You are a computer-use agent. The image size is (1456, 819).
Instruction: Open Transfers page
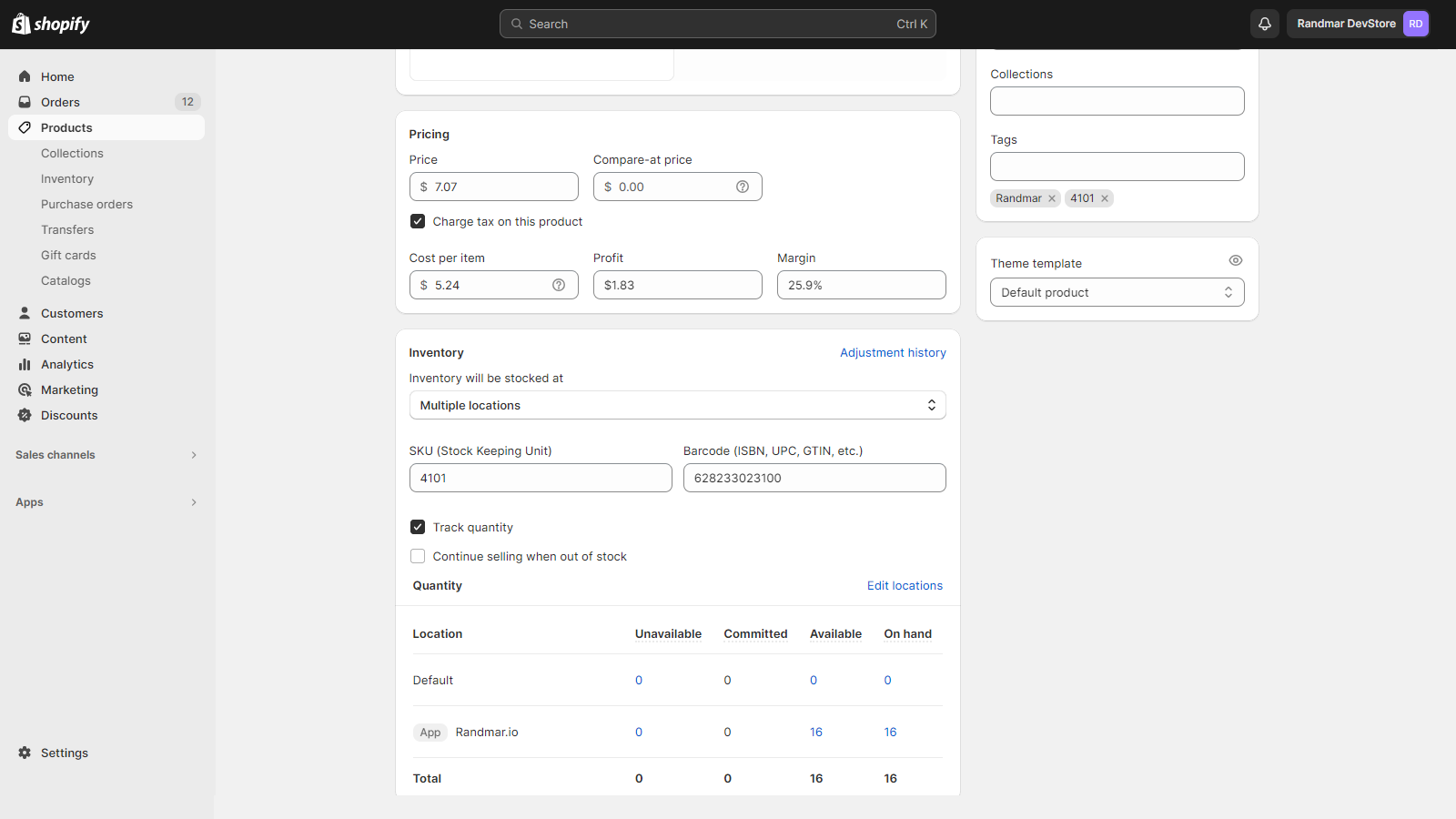pyautogui.click(x=67, y=229)
